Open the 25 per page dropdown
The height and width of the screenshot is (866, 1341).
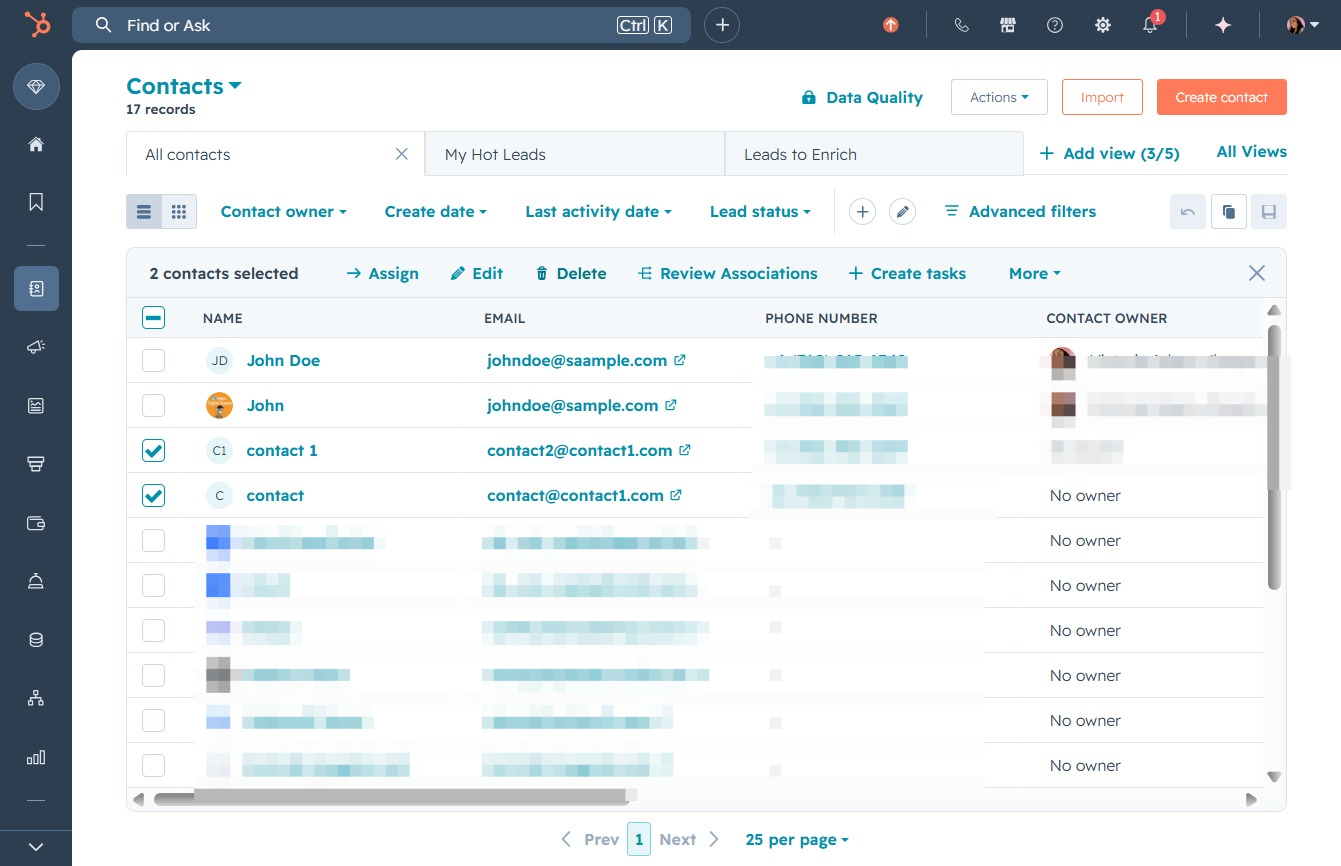point(797,840)
